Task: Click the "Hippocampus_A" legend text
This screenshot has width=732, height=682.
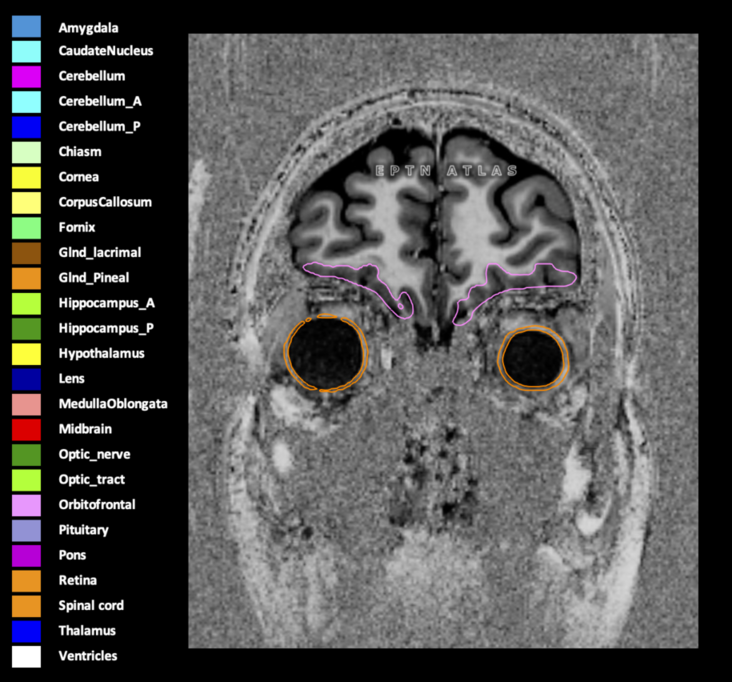Action: (107, 303)
